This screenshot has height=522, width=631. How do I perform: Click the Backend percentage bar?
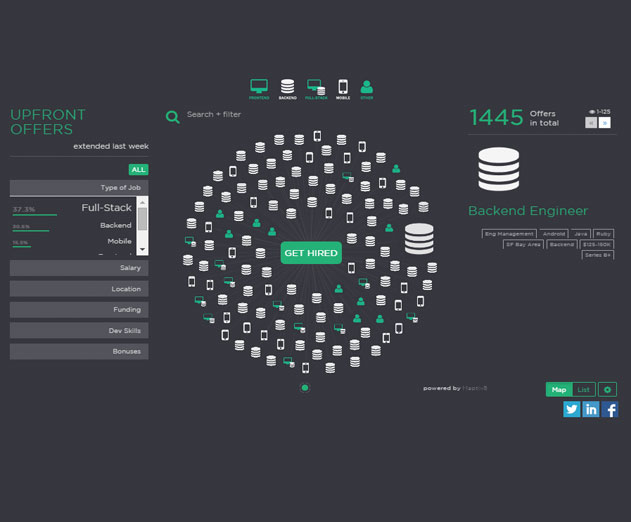[31, 231]
